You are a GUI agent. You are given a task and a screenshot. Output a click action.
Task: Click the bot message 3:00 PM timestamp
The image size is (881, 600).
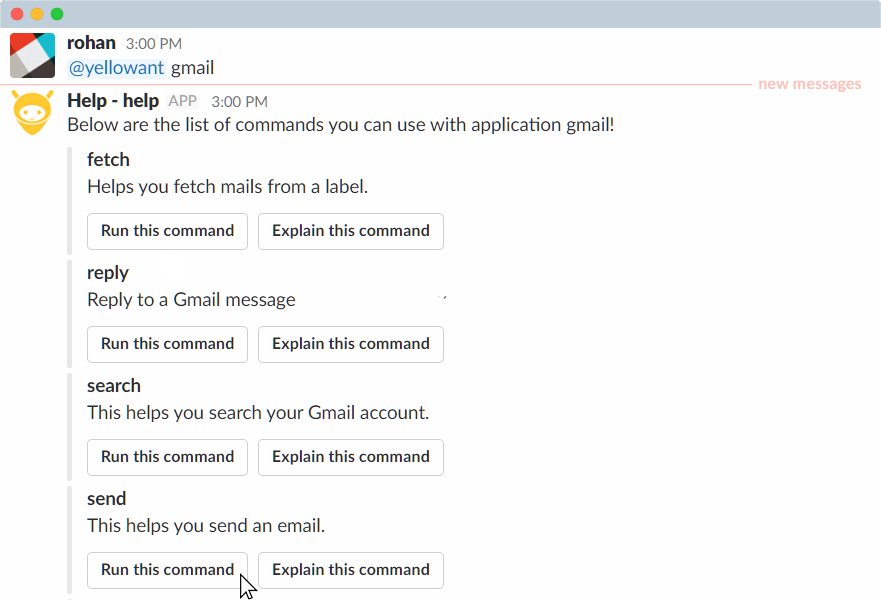[239, 102]
